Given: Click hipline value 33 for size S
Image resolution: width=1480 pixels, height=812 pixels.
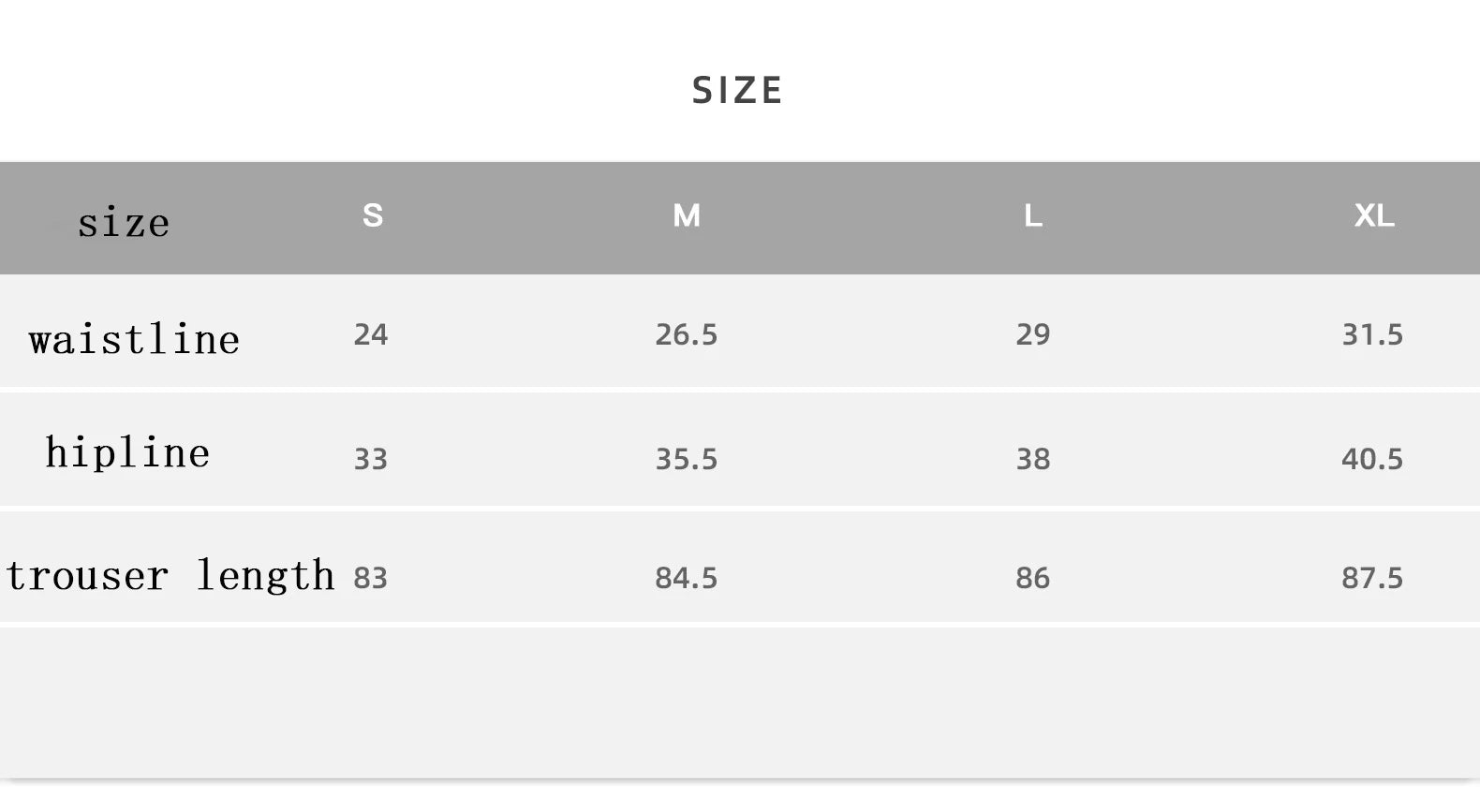Looking at the screenshot, I should point(371,459).
